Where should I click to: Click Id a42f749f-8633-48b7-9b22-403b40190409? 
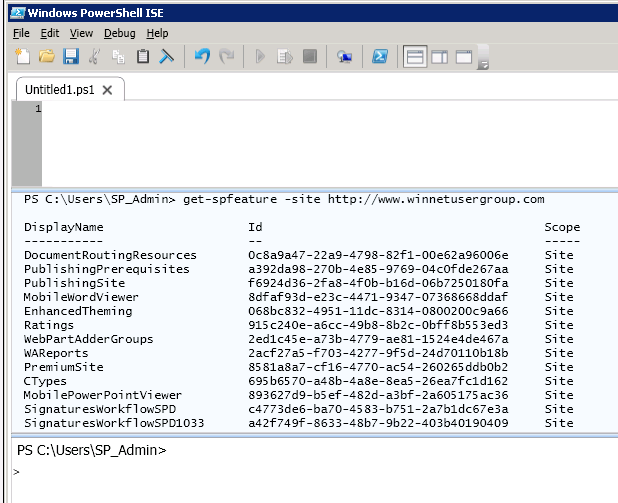pyautogui.click(x=378, y=423)
